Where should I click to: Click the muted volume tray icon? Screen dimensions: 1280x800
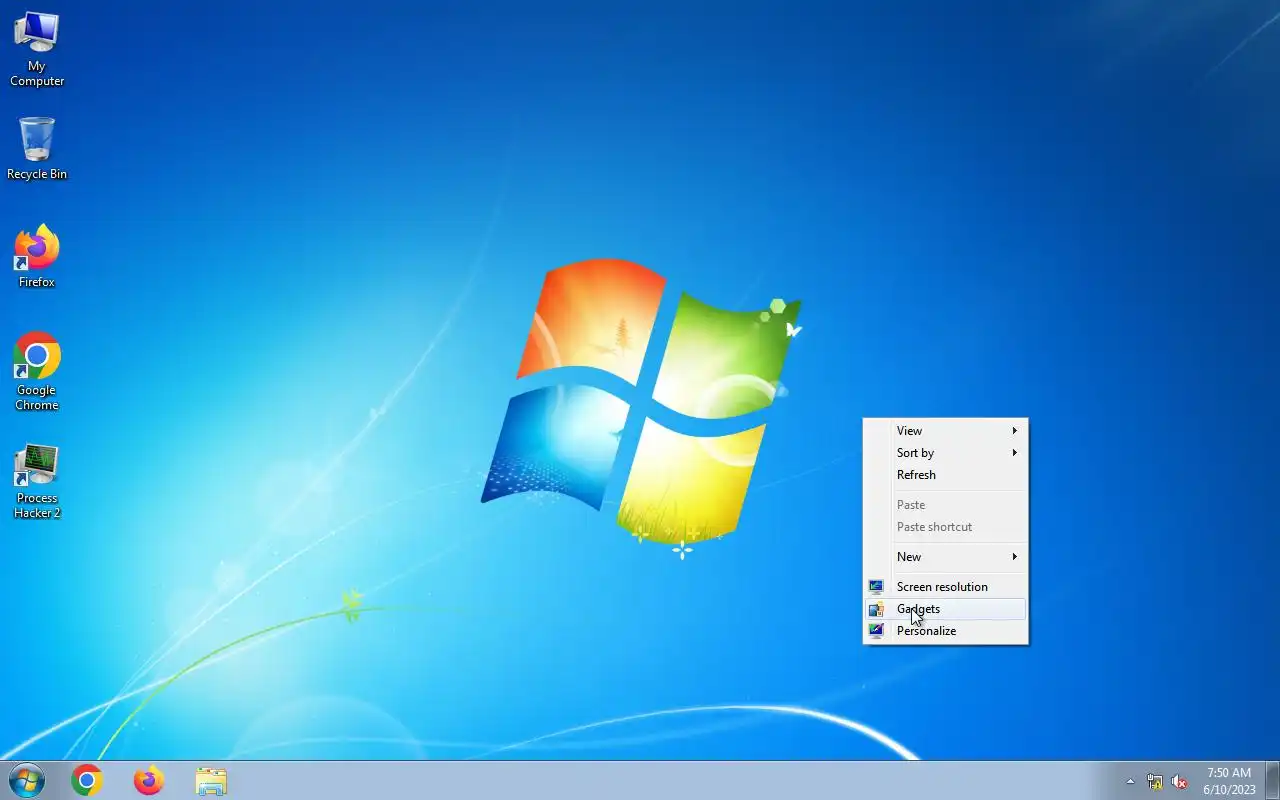point(1179,781)
